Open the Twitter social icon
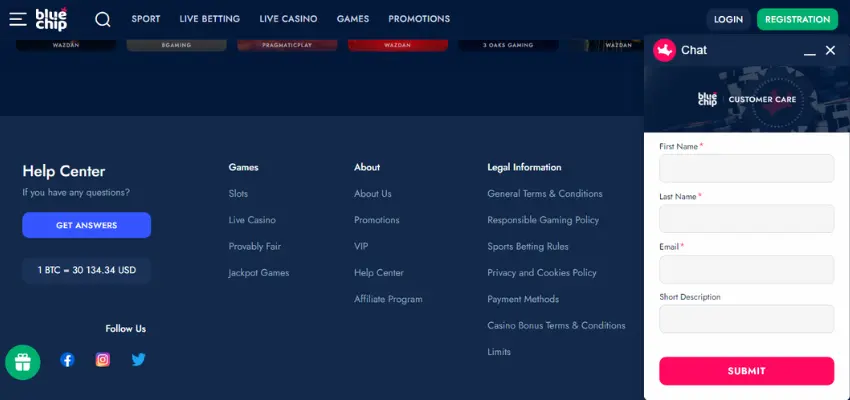 (139, 360)
